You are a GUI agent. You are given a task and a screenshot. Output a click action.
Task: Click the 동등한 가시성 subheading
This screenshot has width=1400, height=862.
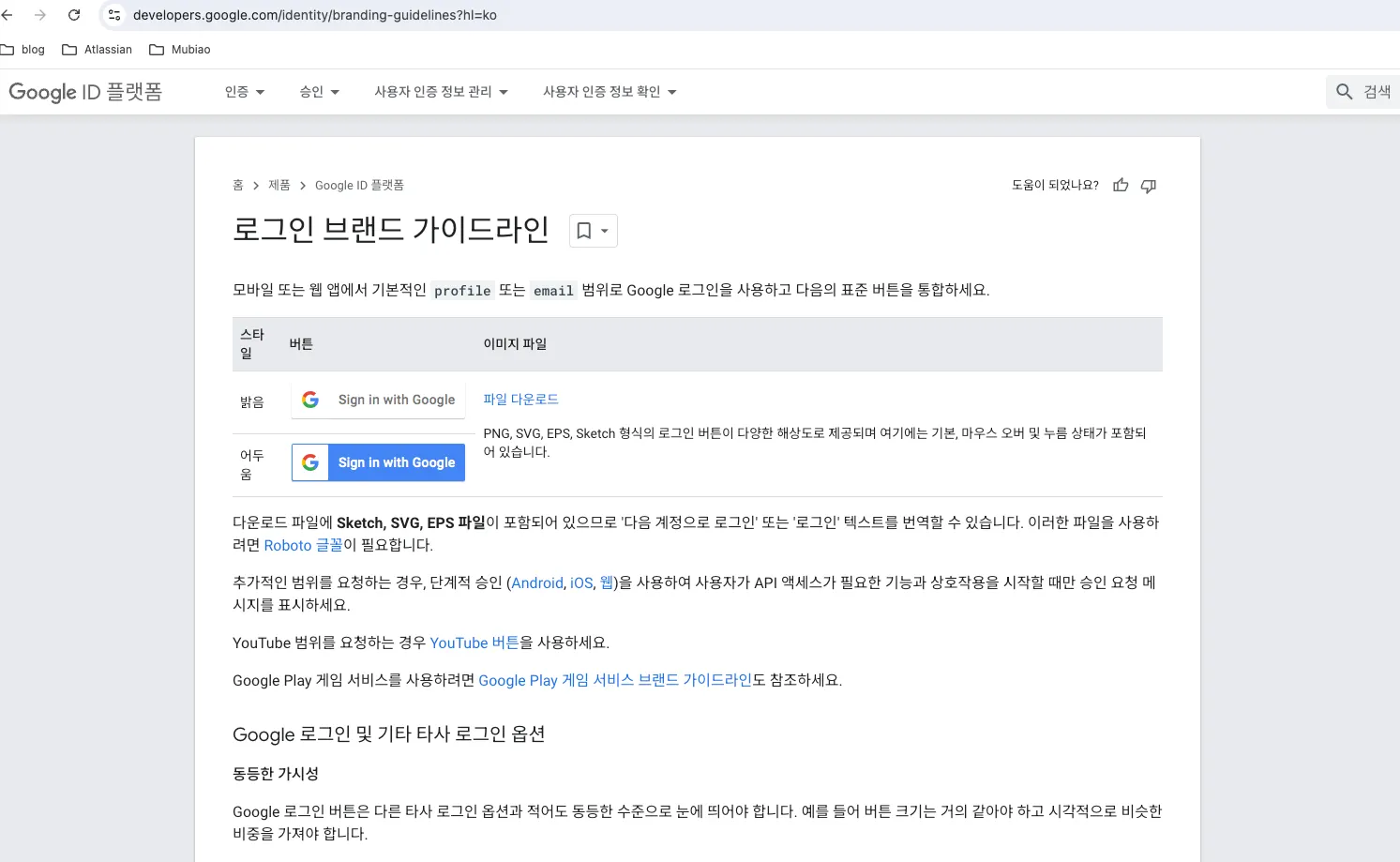click(x=276, y=774)
